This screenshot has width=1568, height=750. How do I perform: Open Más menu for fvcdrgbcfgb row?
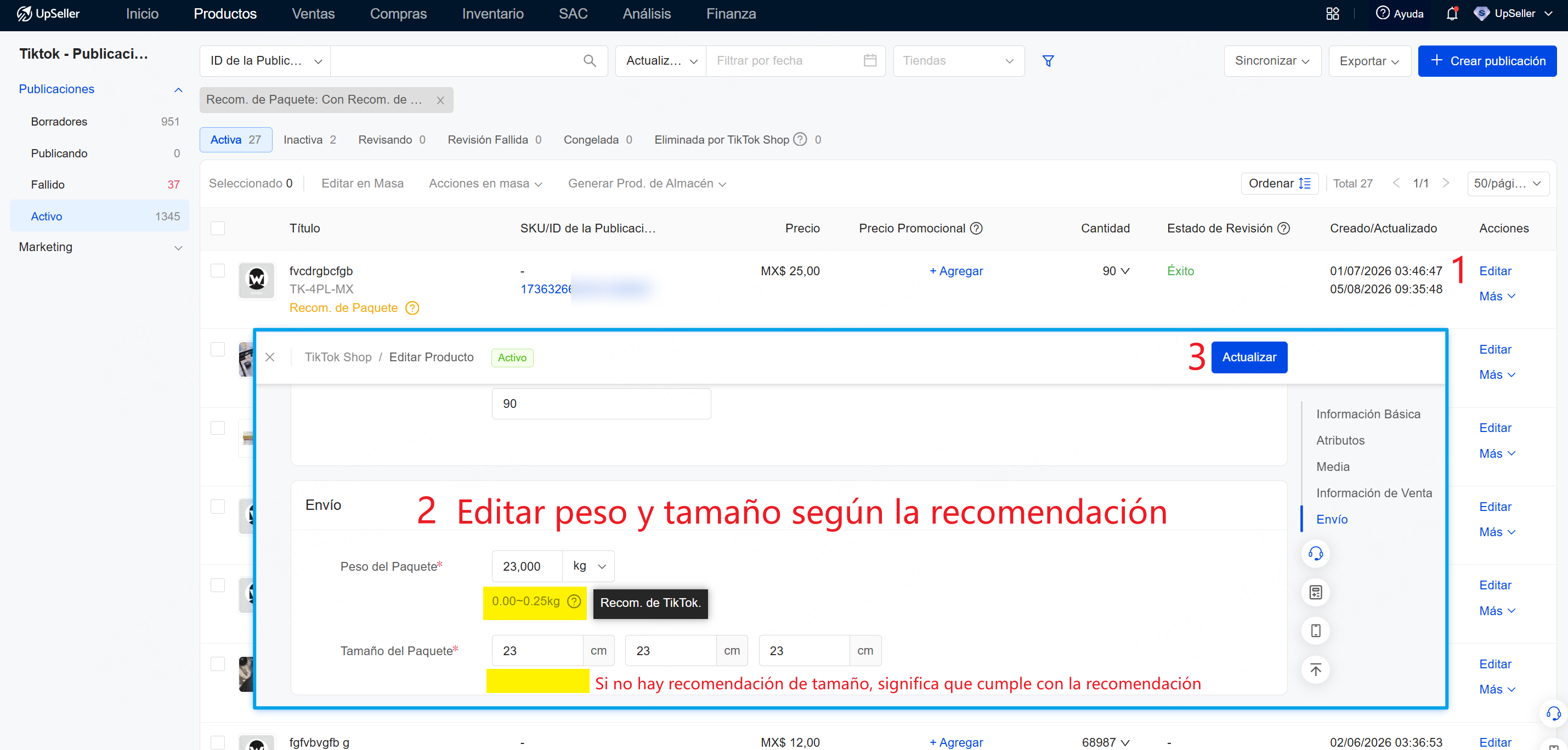click(1497, 297)
